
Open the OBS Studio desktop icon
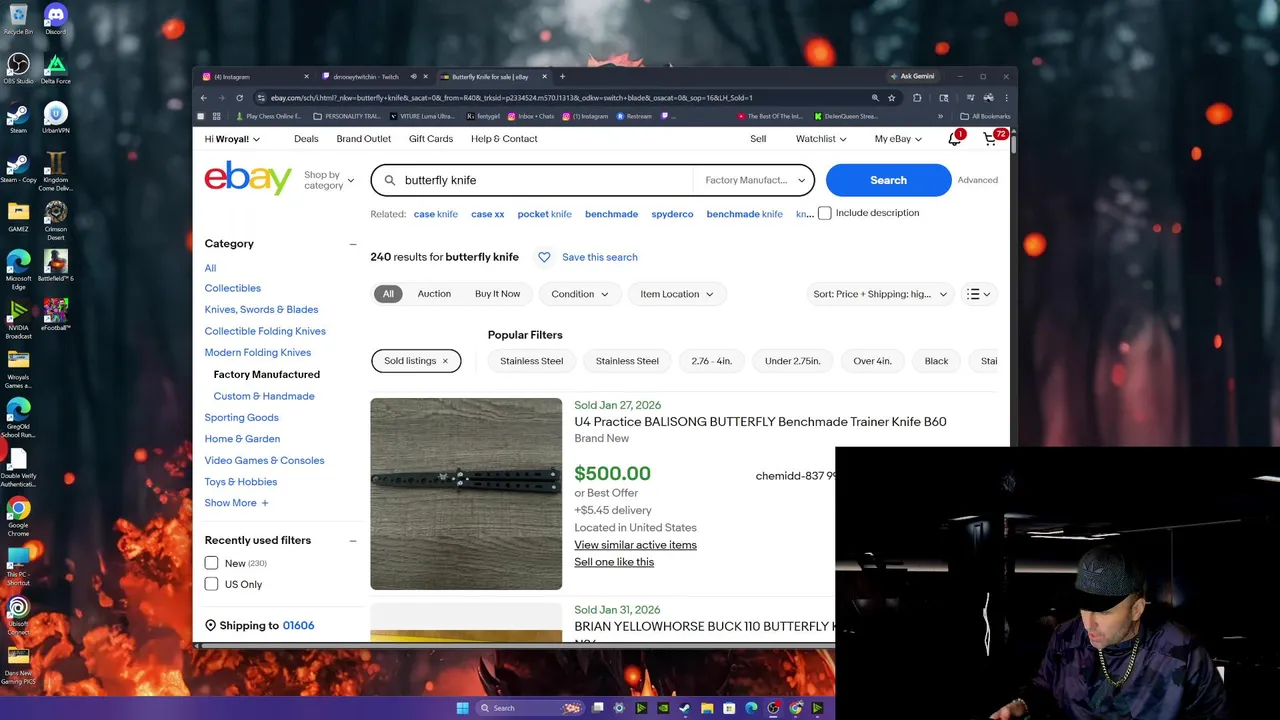click(x=18, y=68)
